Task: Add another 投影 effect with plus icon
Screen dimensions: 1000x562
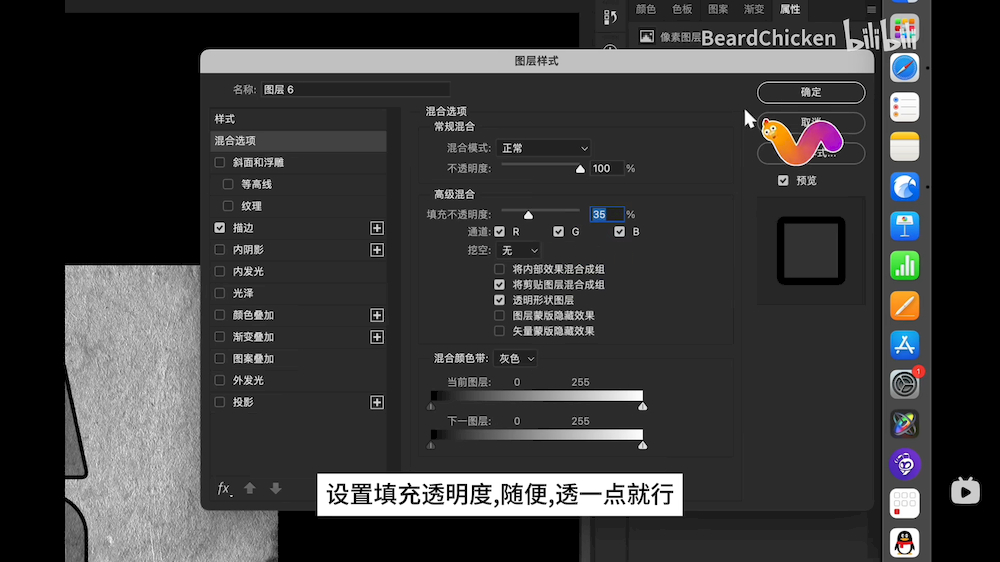Action: pyautogui.click(x=377, y=403)
